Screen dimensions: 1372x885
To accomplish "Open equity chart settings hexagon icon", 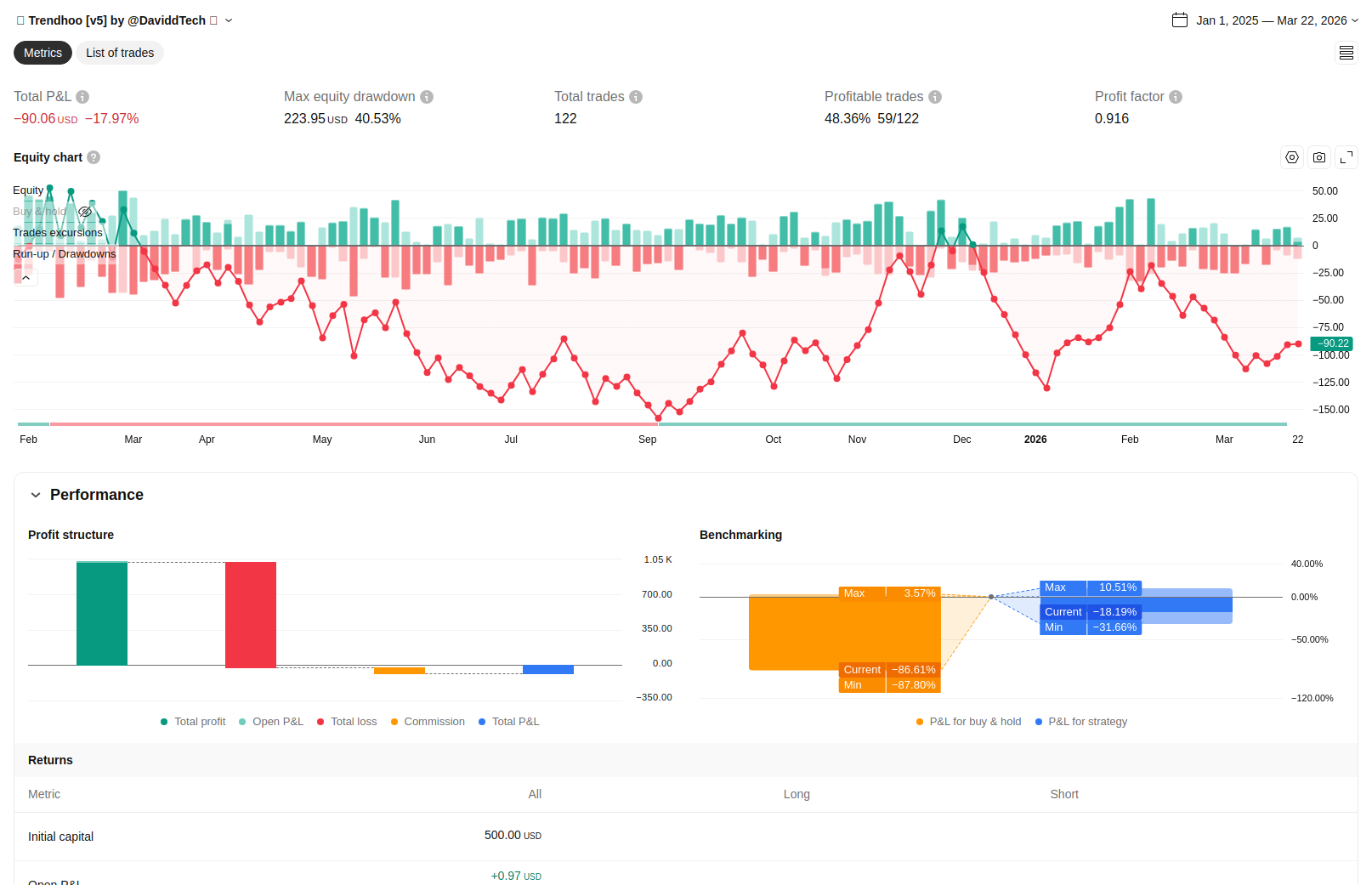I will pyautogui.click(x=1292, y=157).
